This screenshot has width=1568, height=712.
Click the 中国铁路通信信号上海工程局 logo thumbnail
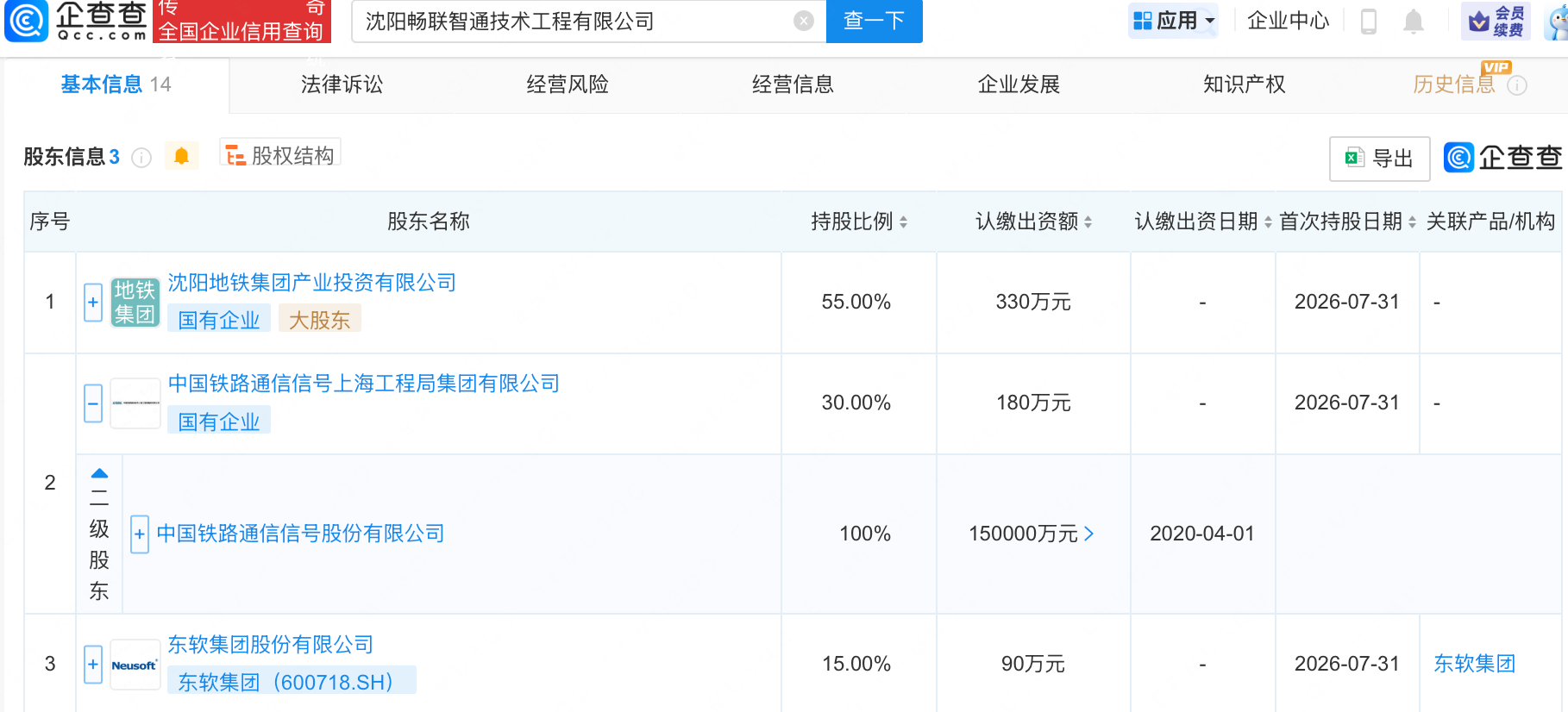[135, 403]
